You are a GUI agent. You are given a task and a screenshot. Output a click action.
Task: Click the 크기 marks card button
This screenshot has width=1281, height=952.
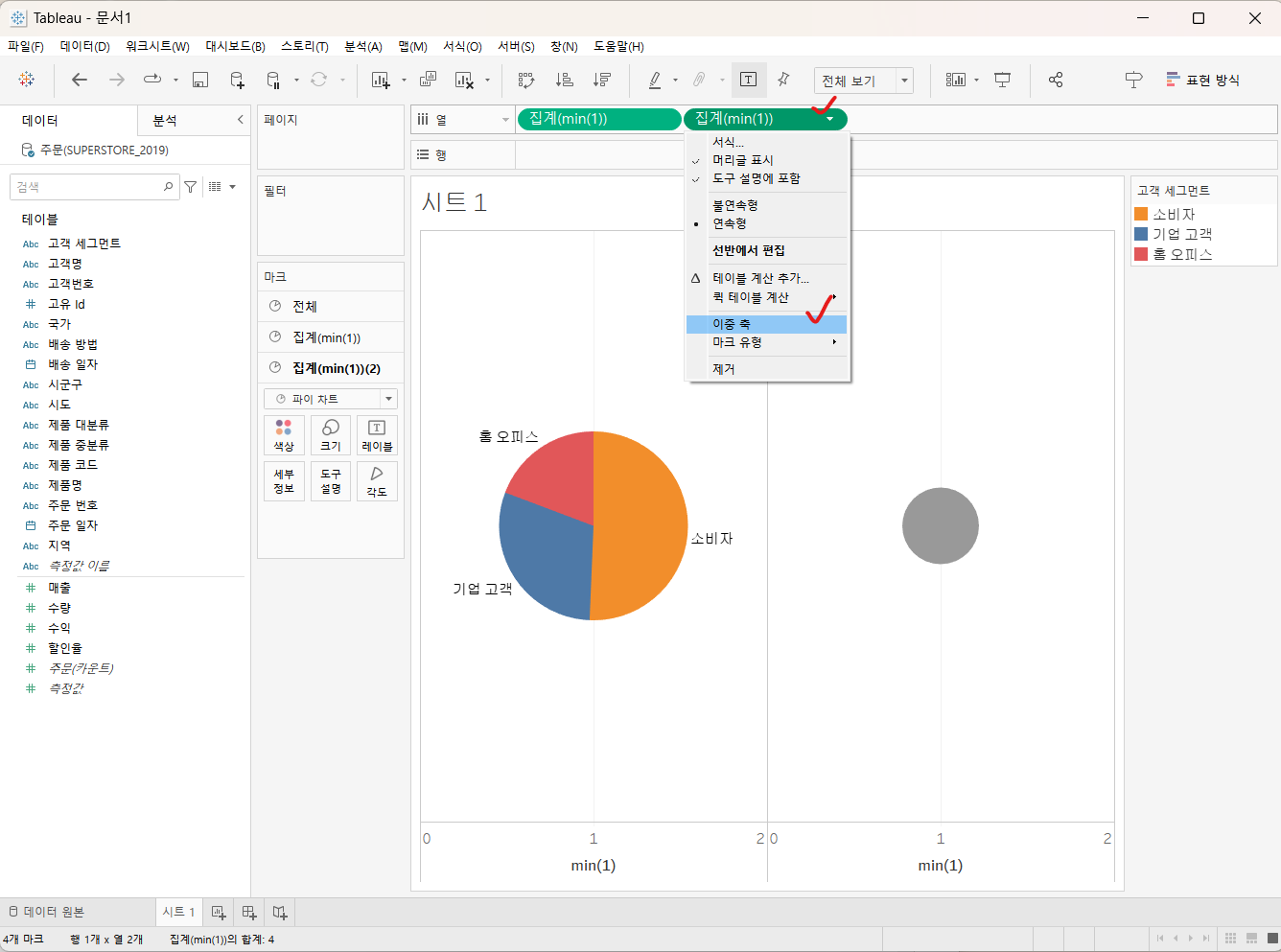coord(331,434)
